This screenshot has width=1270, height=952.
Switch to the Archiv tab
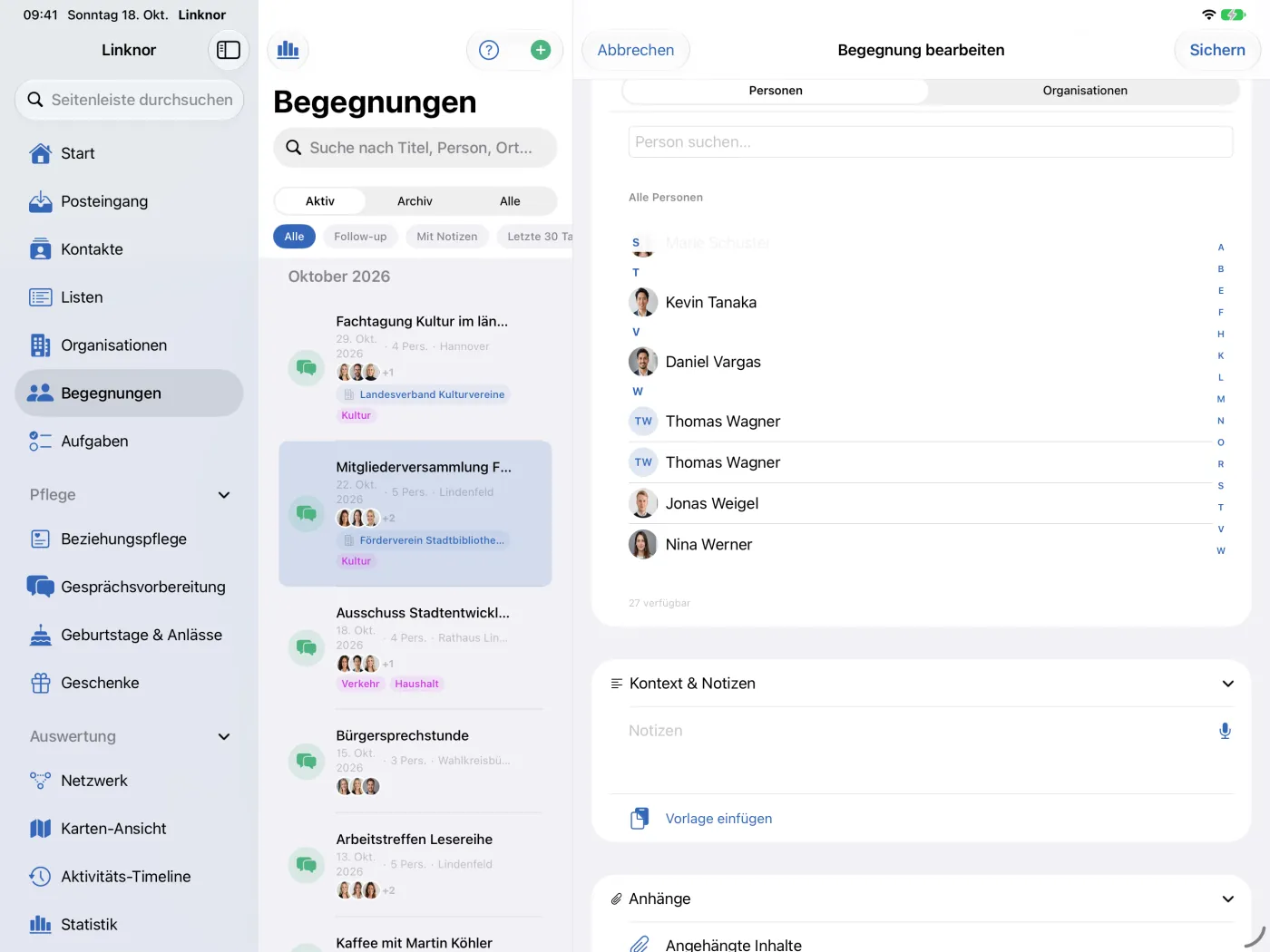pyautogui.click(x=415, y=201)
